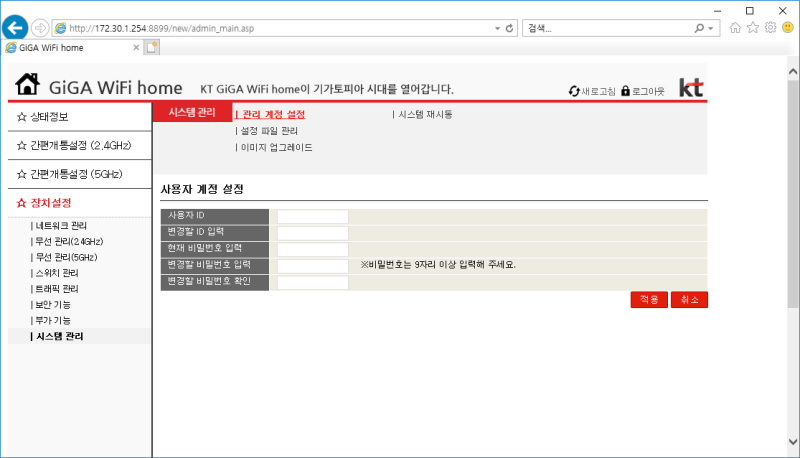Open the browser tools gear icon
This screenshot has height=458, width=800.
(770, 28)
